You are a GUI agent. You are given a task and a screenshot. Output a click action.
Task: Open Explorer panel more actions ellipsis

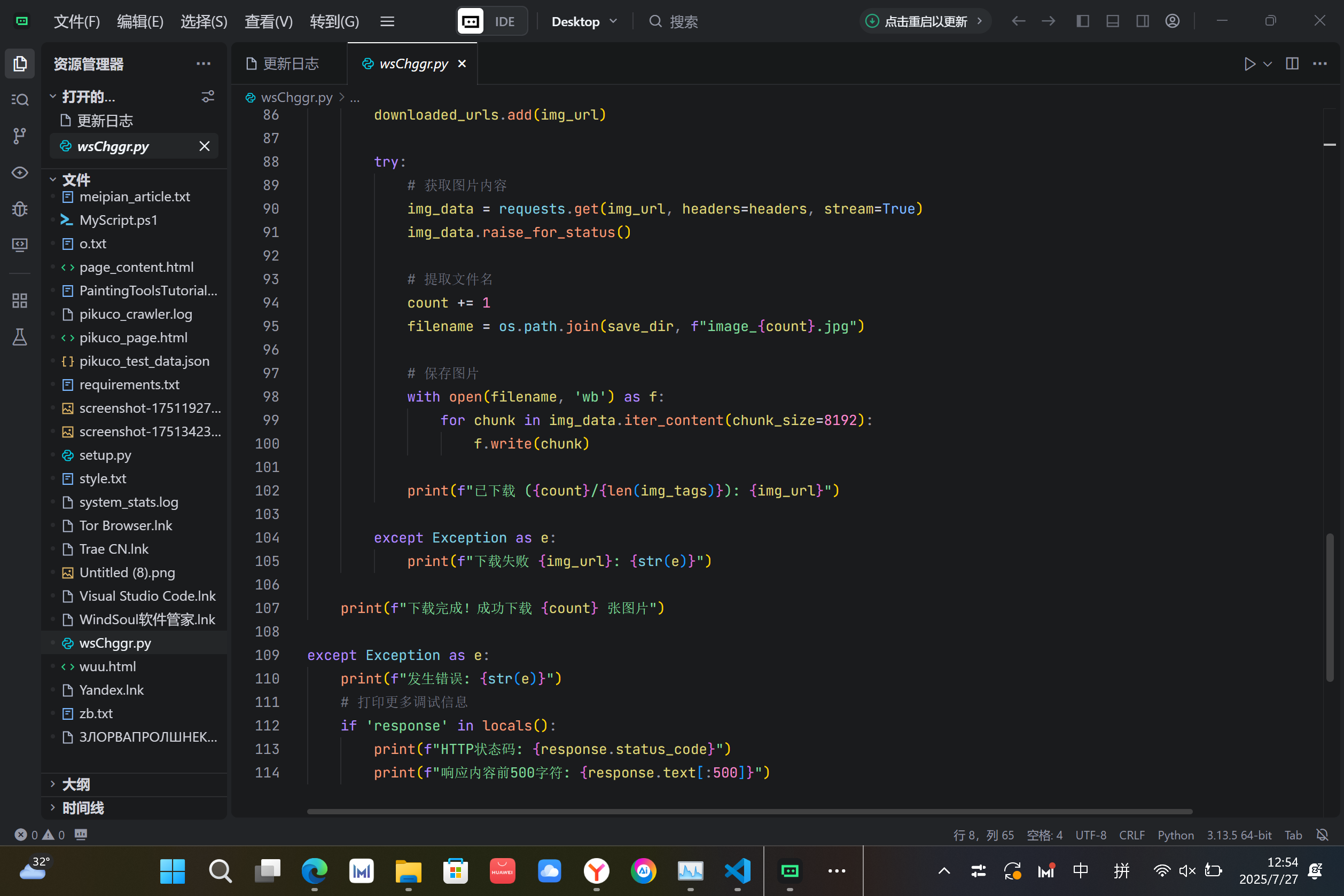(x=204, y=64)
